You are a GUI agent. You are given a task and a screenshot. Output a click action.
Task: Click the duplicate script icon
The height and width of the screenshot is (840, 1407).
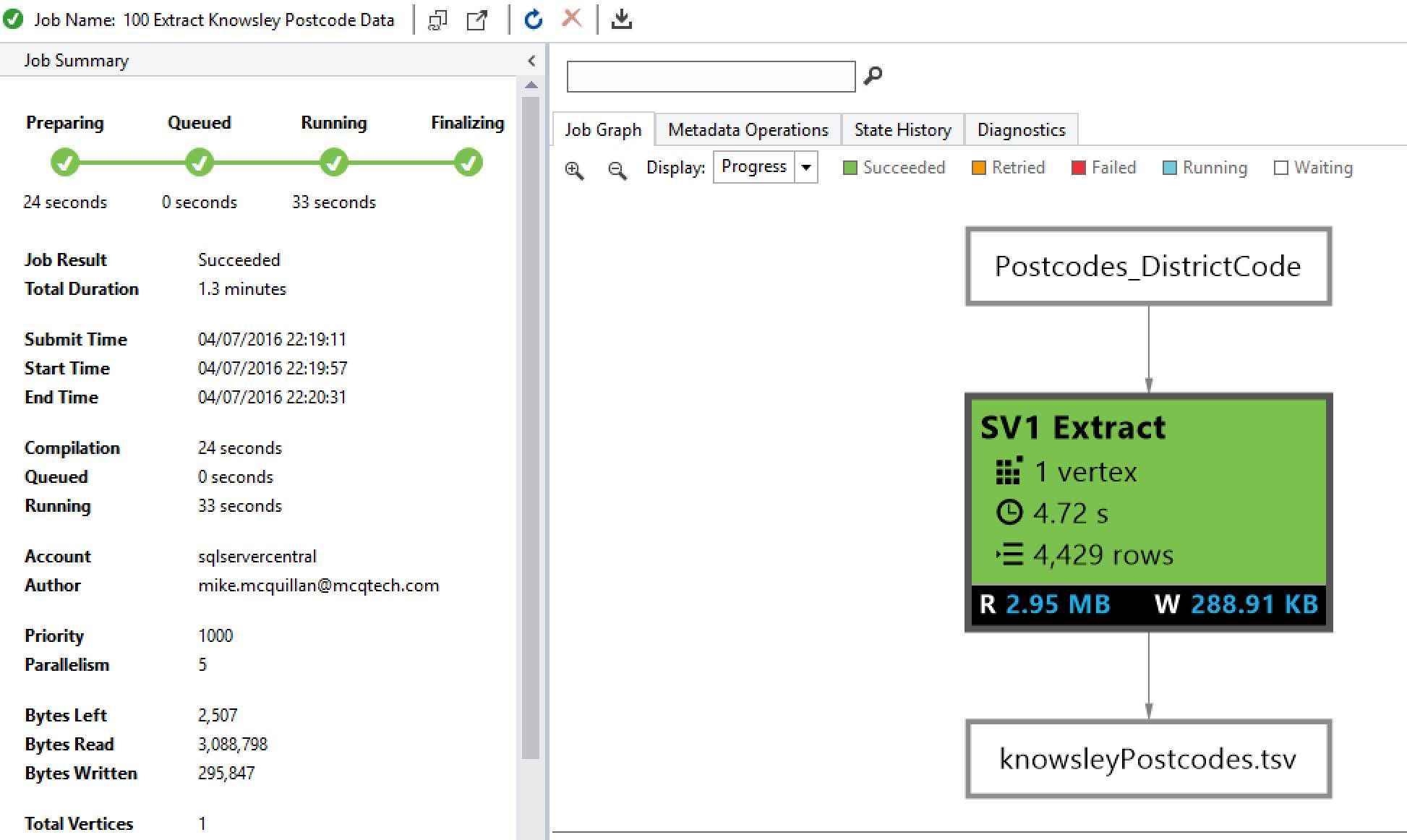[437, 20]
